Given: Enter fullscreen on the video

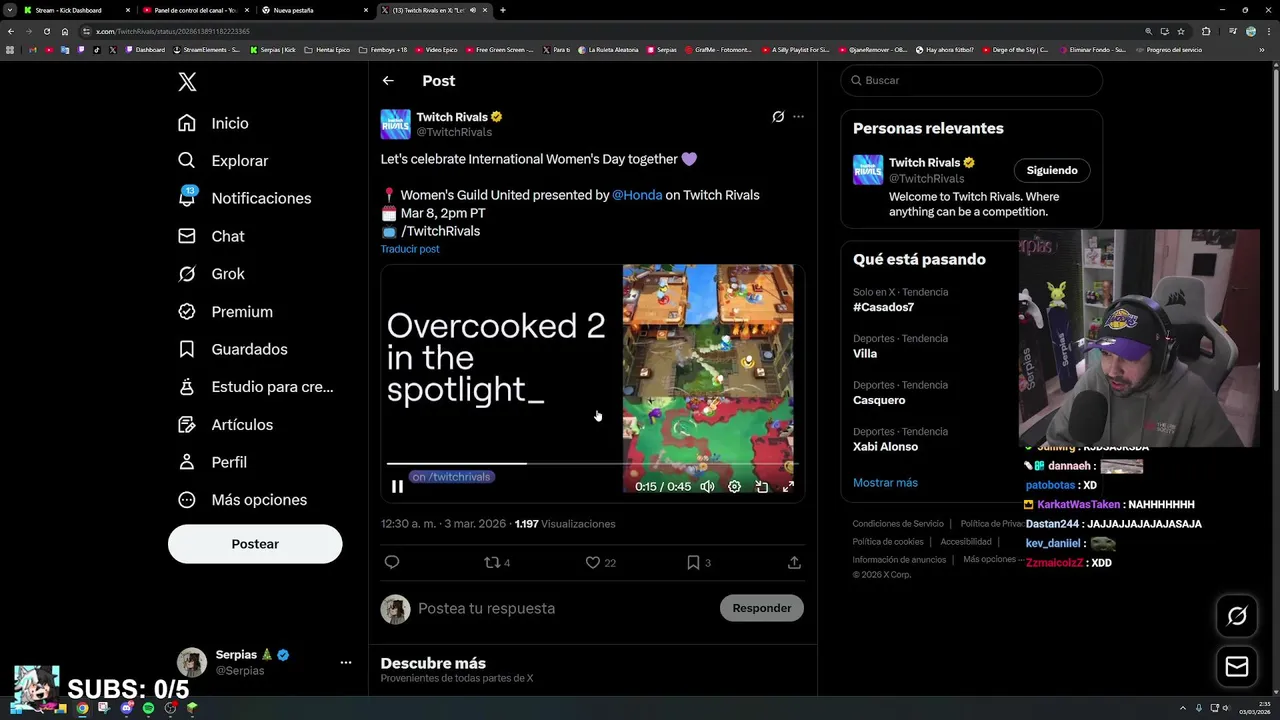Looking at the screenshot, I should point(788,487).
